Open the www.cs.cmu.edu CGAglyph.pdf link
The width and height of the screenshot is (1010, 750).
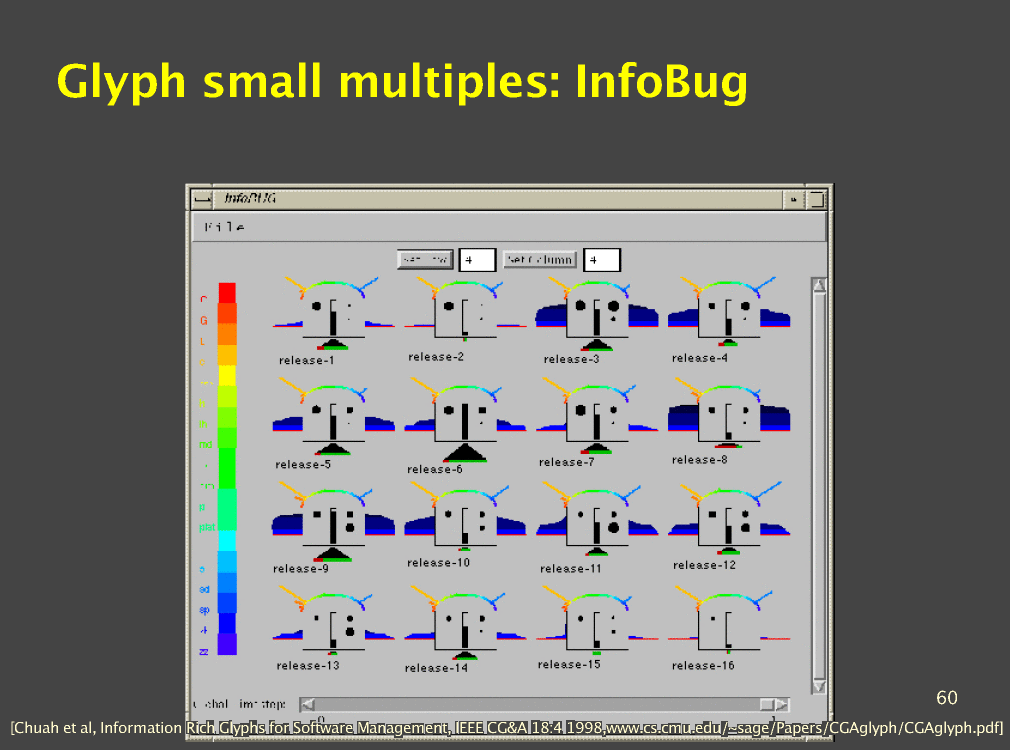803,728
